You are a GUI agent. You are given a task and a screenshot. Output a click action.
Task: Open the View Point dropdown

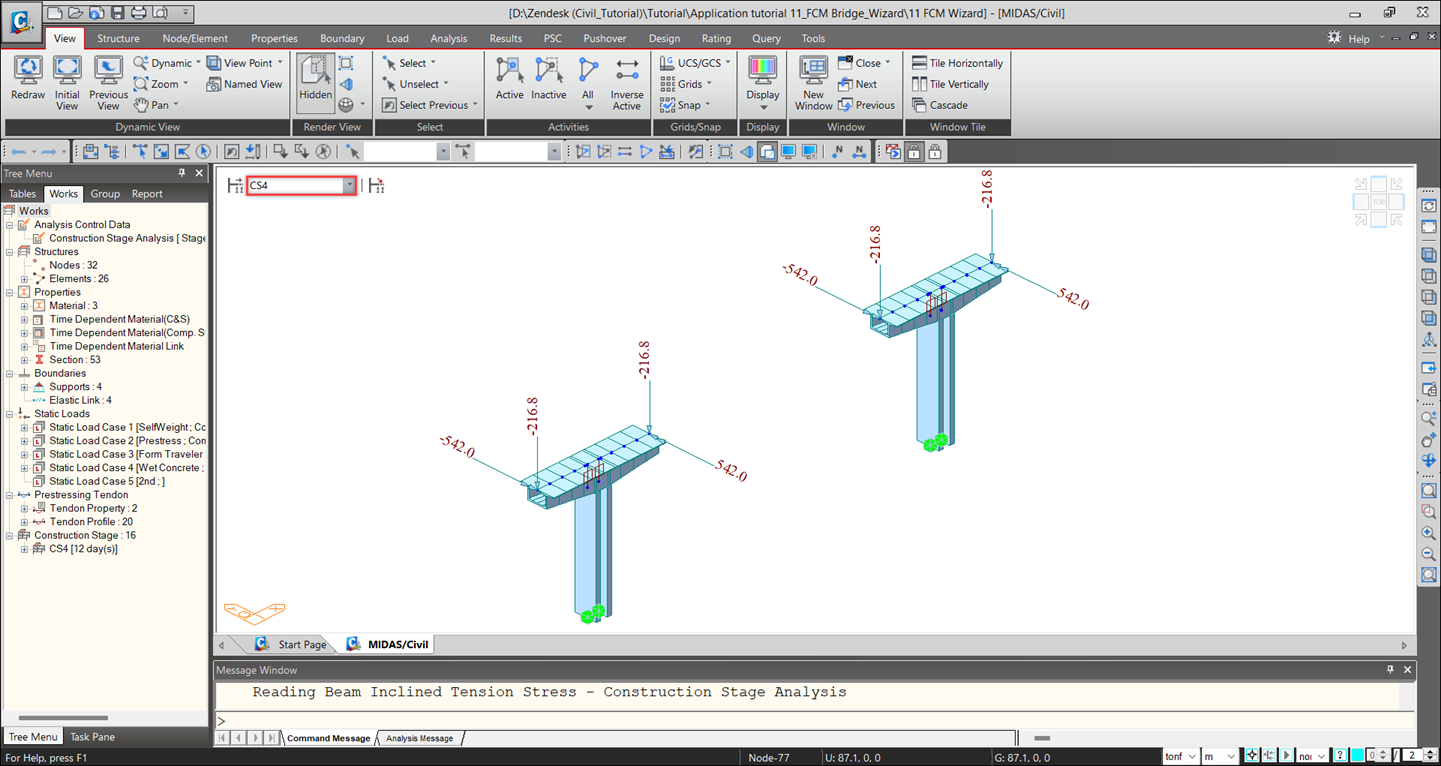point(245,63)
